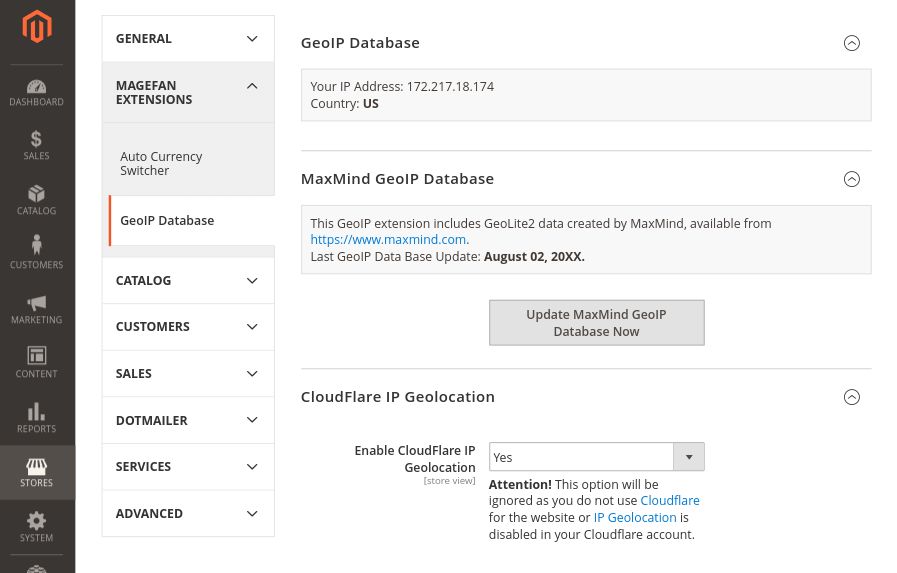Follow the Cloudflare link in the note
Screen dimensions: 897x573
[x=669, y=501]
